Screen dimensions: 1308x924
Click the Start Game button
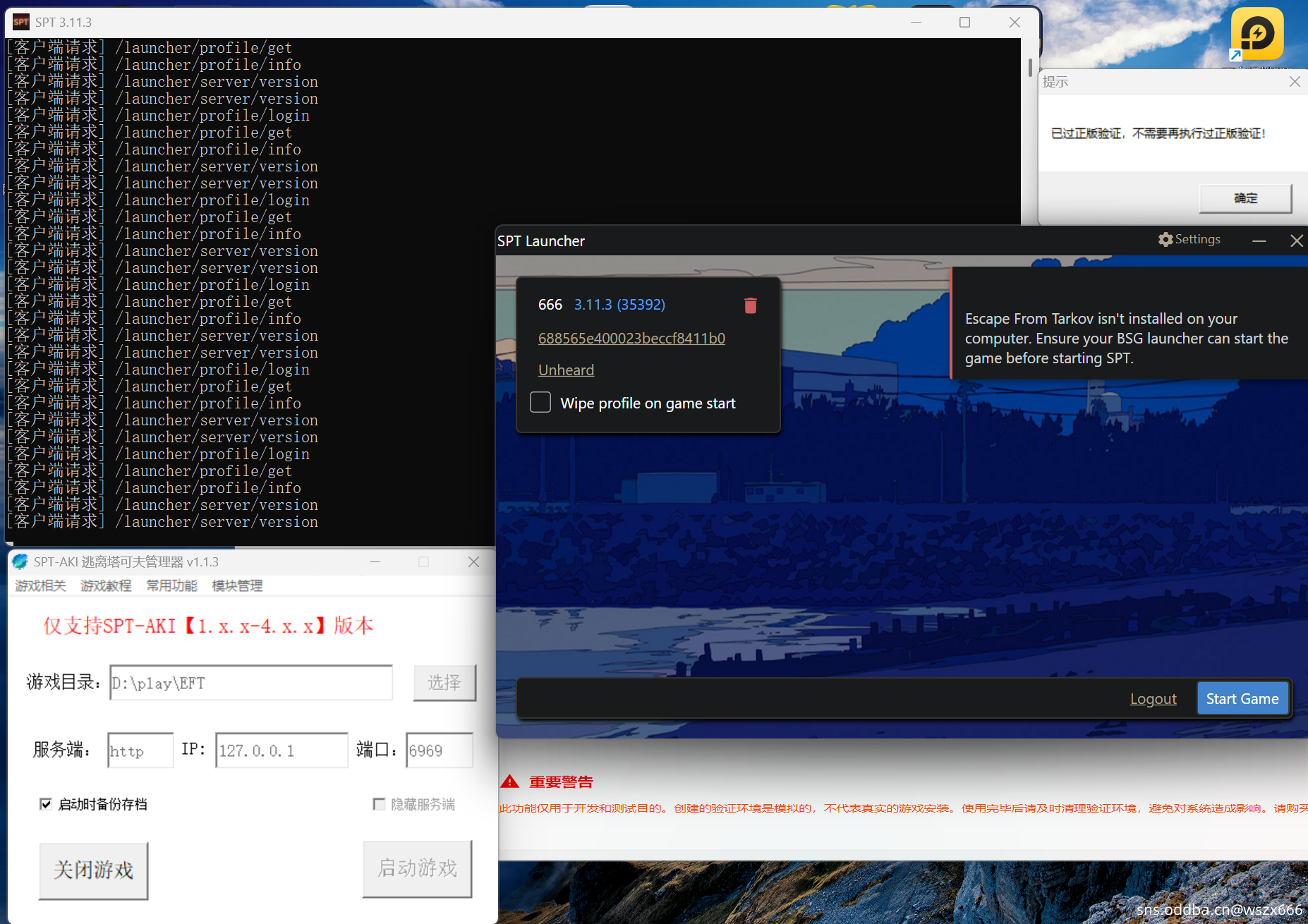[1242, 698]
